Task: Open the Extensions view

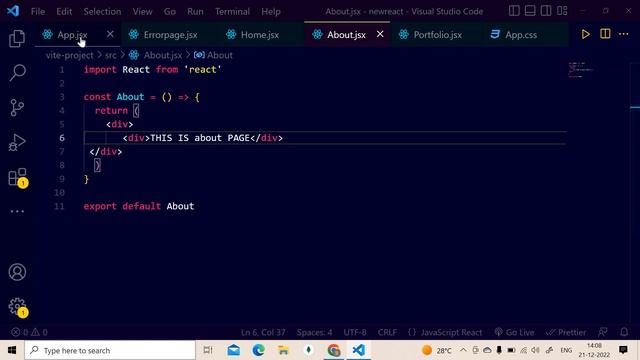Action: [x=18, y=178]
